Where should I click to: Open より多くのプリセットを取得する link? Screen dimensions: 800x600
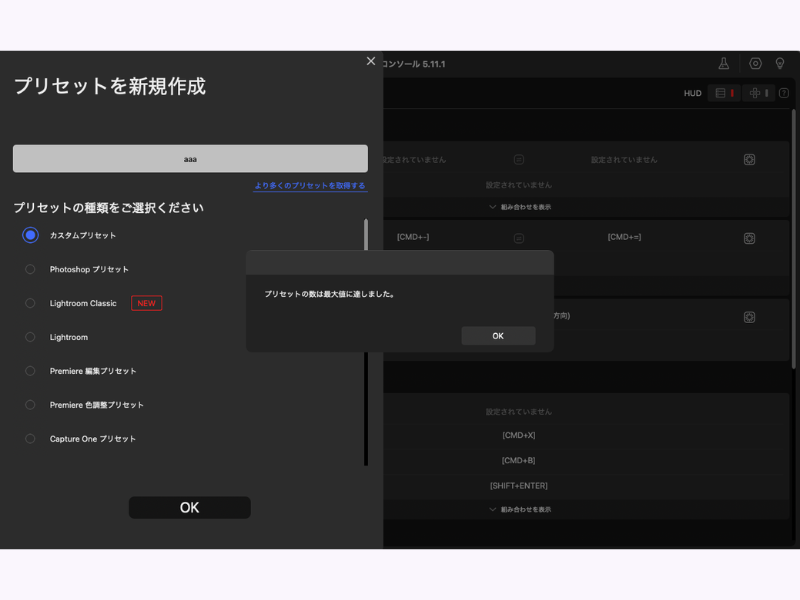click(x=309, y=186)
